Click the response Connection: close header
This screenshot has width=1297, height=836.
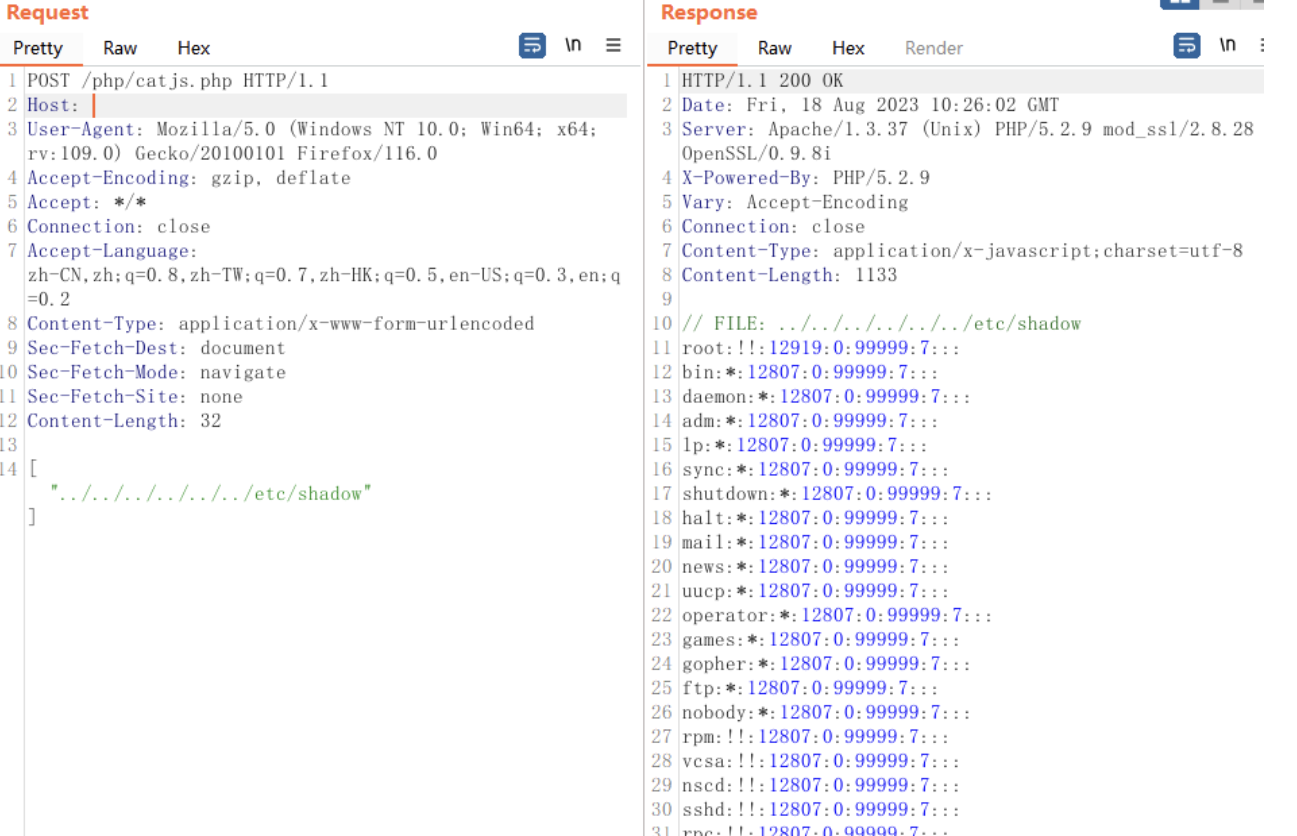(773, 226)
